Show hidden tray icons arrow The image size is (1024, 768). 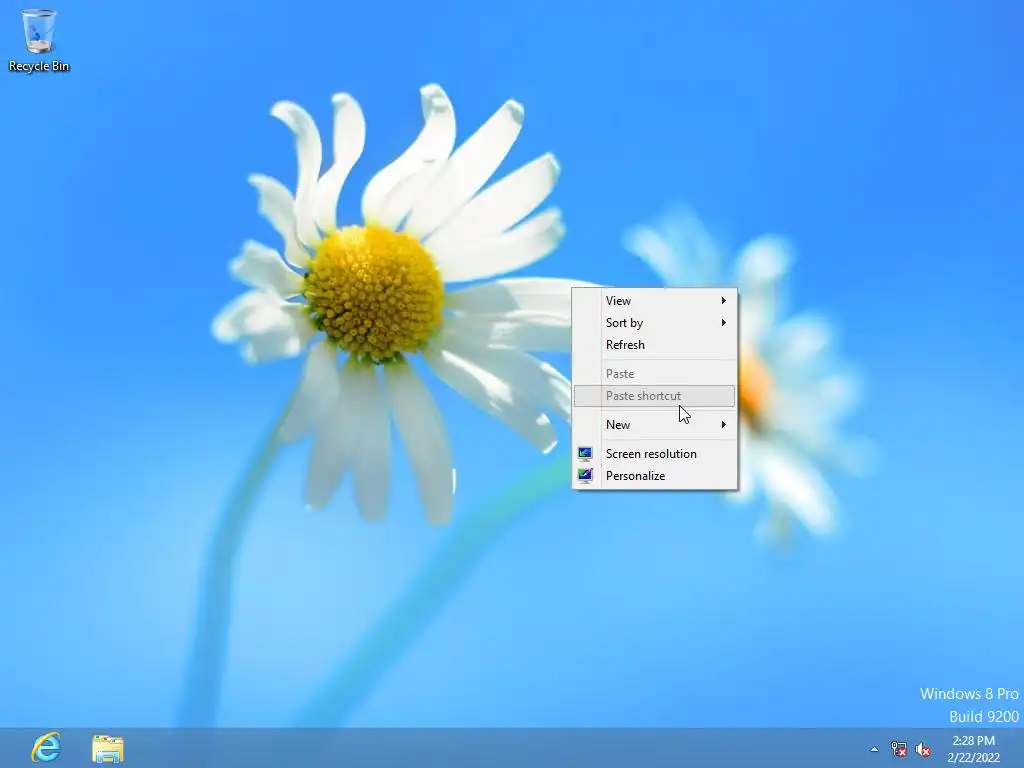click(874, 749)
